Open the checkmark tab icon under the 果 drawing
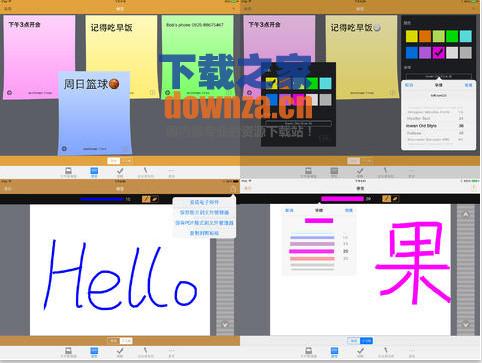This screenshot has width=482, height=363. [360, 351]
